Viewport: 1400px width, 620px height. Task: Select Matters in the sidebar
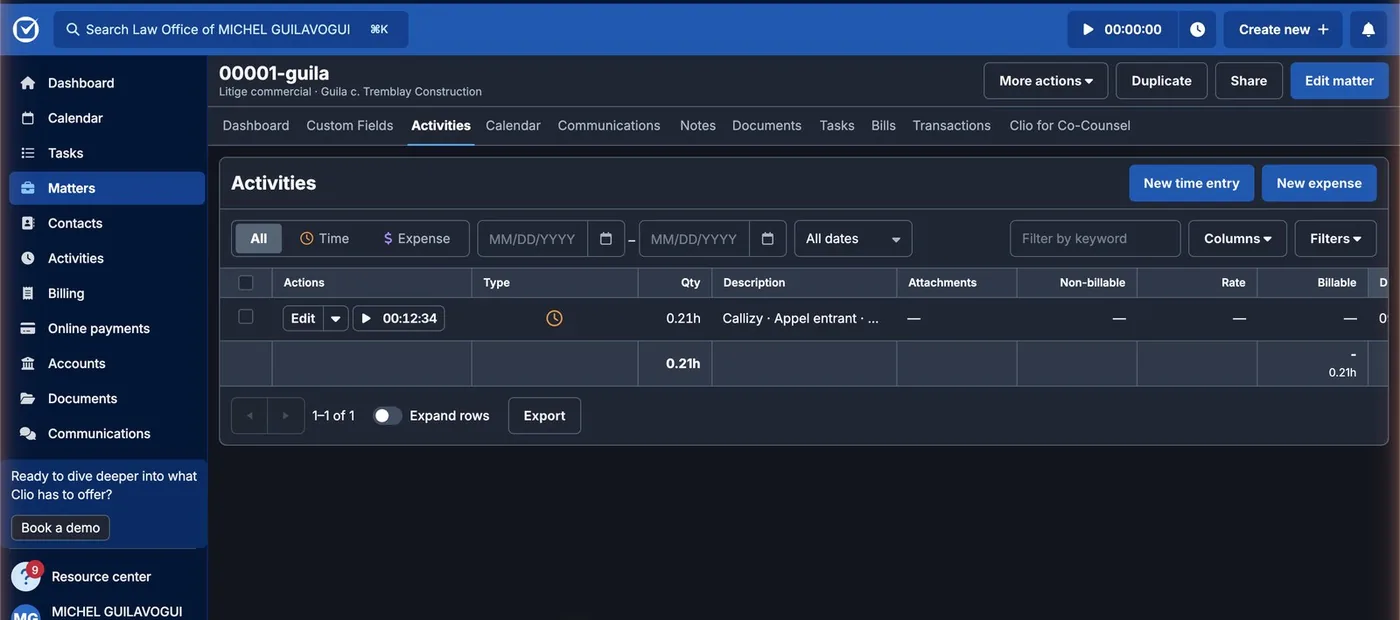pos(107,188)
